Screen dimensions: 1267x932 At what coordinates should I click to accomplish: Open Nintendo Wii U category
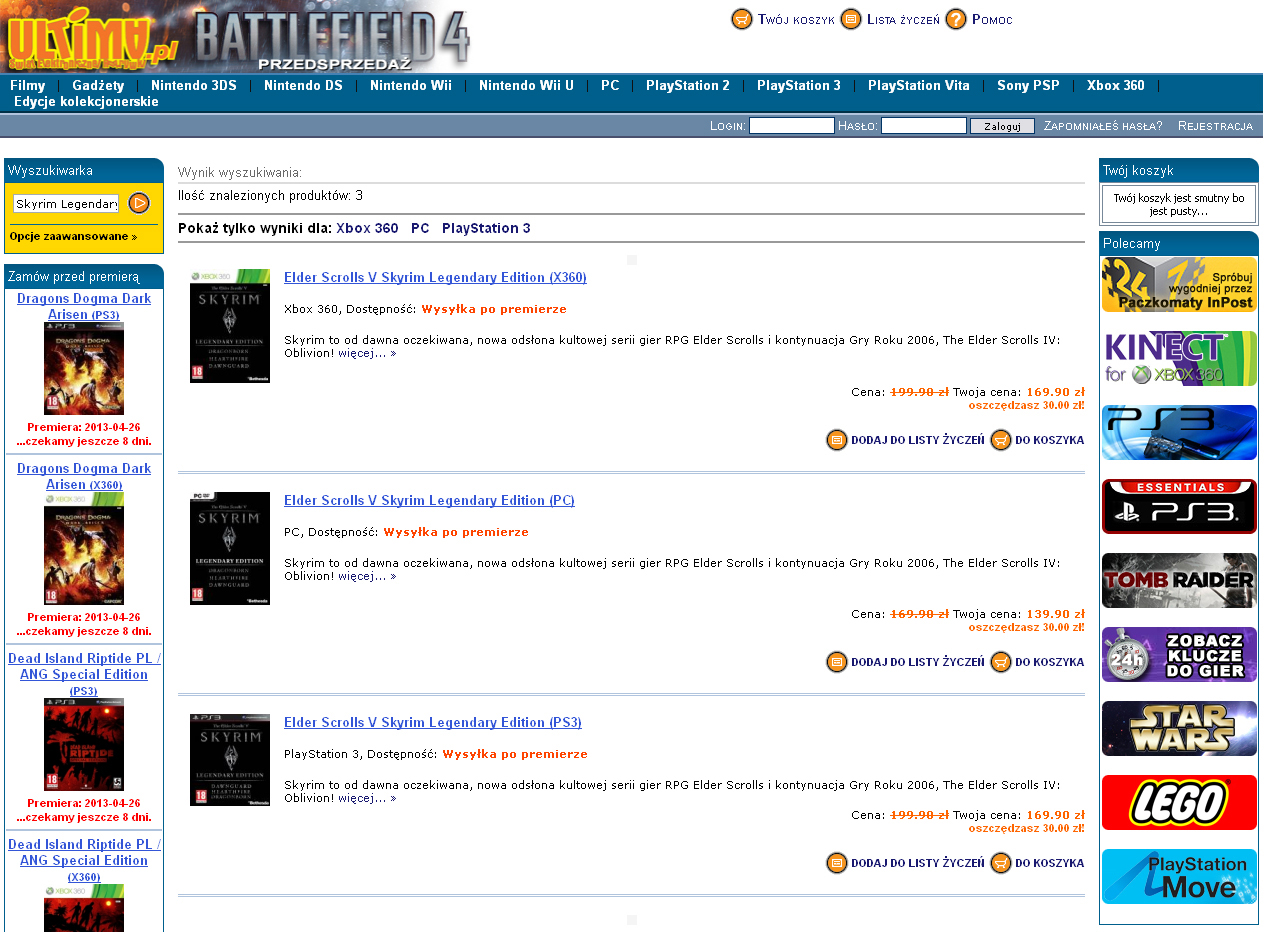[x=526, y=86]
